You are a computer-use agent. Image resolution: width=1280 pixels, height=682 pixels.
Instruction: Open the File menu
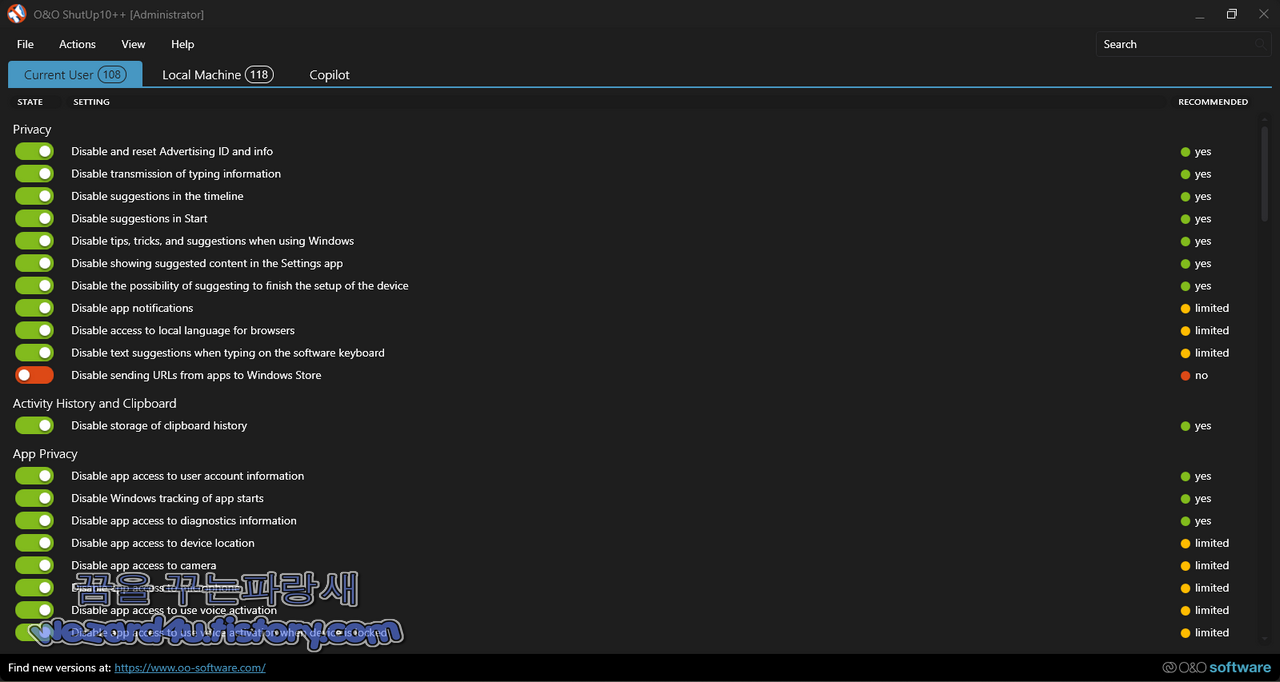(25, 44)
